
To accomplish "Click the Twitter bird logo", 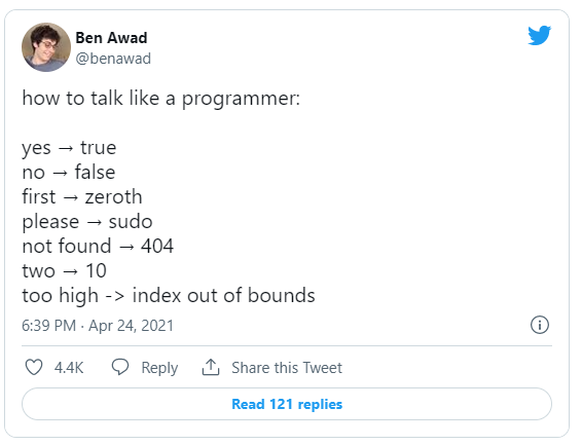I will [x=539, y=35].
